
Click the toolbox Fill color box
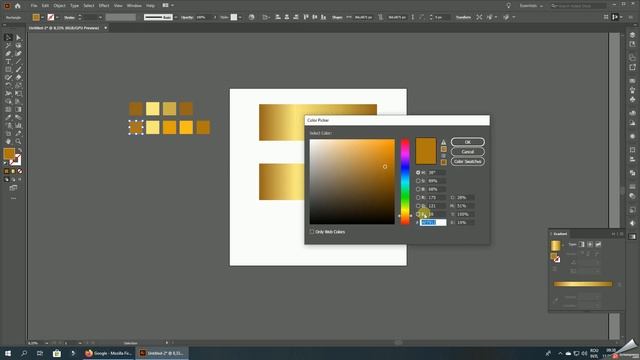(x=9, y=154)
